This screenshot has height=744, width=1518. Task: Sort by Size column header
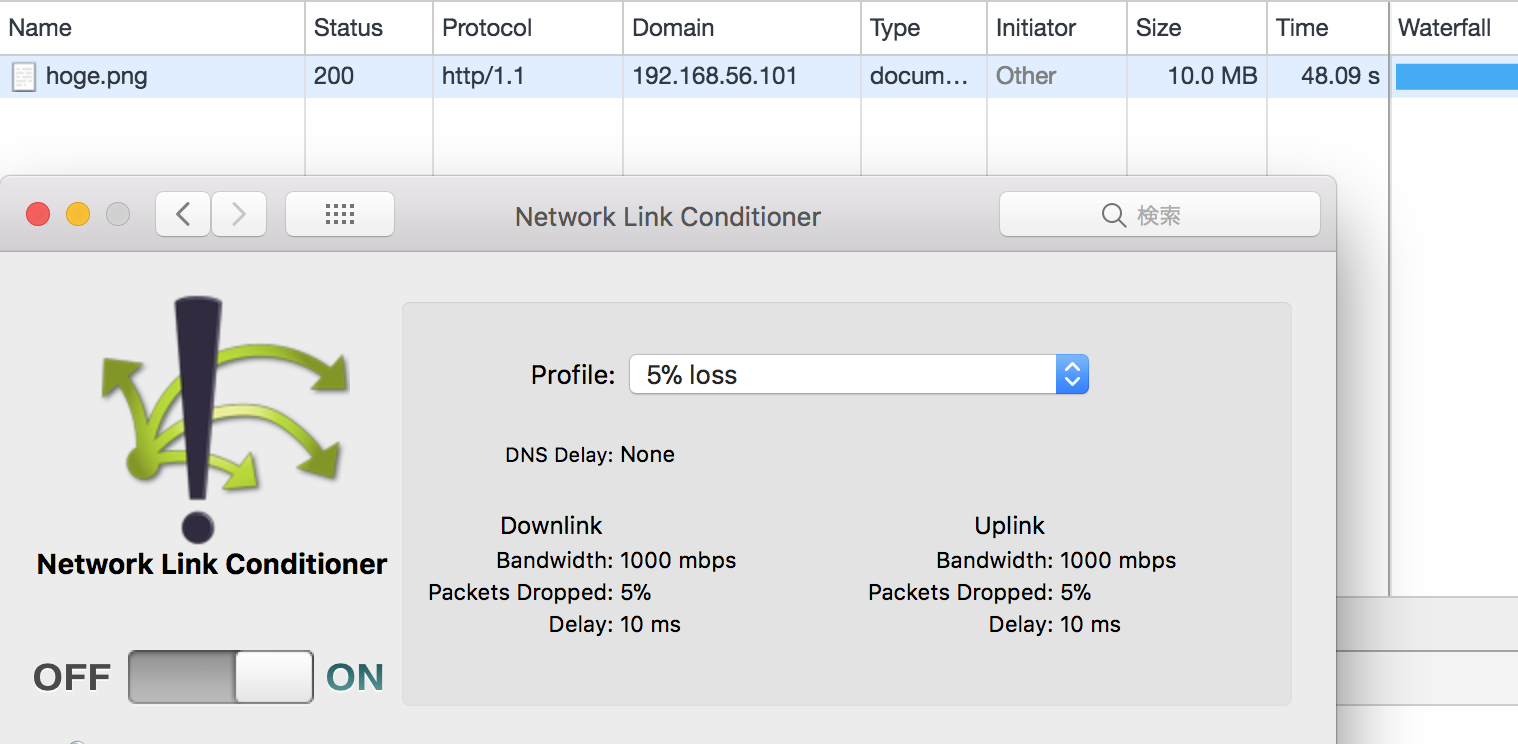[1158, 28]
